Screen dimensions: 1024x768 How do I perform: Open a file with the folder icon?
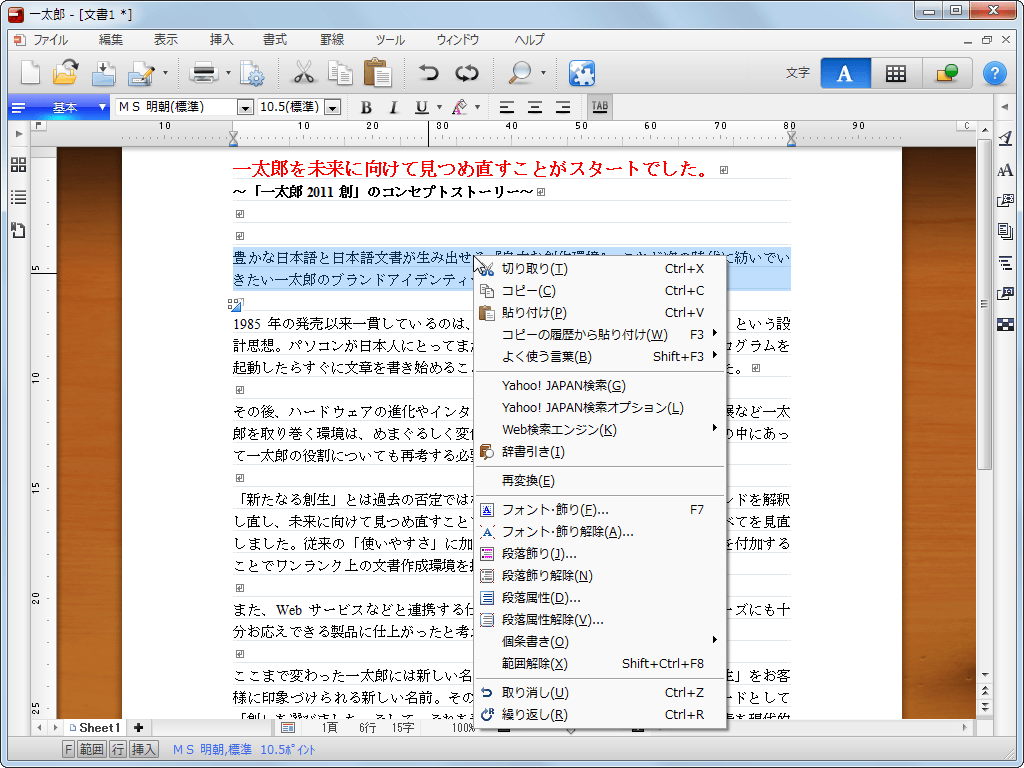coord(66,72)
